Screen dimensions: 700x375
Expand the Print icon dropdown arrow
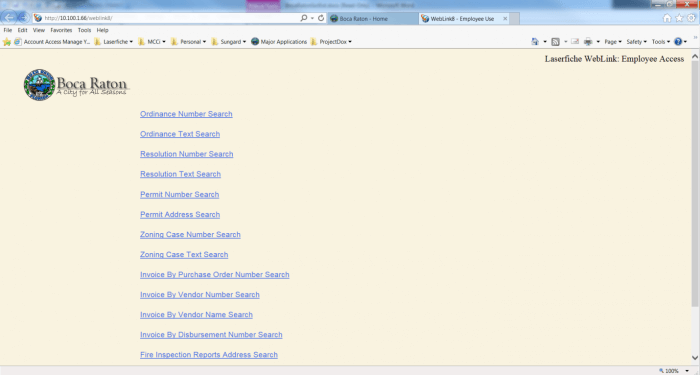598,42
